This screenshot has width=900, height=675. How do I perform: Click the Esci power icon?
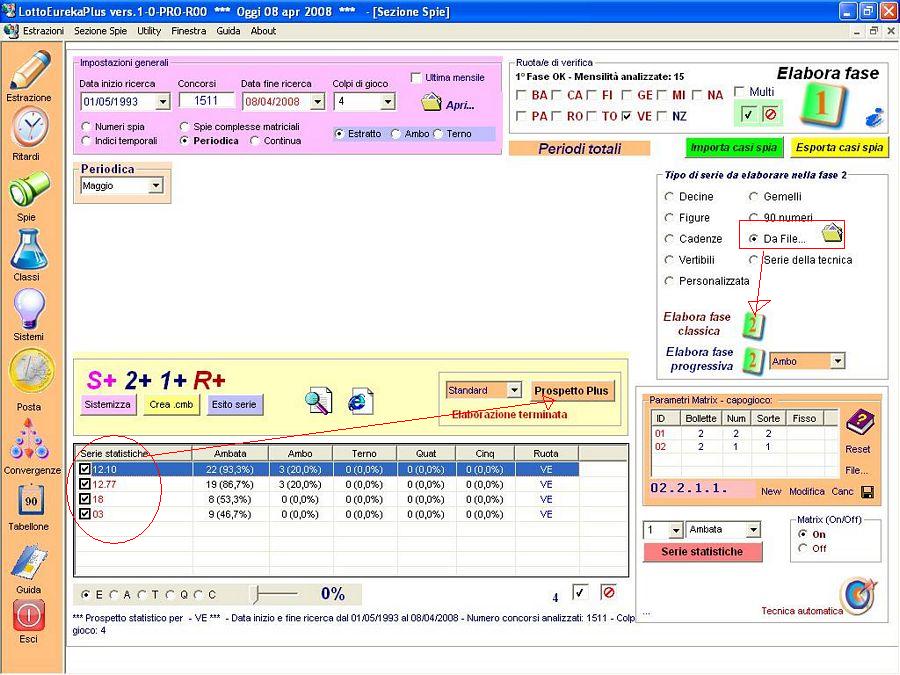[x=29, y=615]
